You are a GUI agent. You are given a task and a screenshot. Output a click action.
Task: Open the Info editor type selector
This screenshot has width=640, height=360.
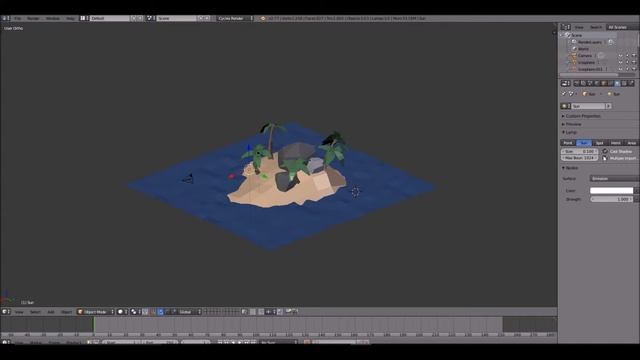pos(6,18)
